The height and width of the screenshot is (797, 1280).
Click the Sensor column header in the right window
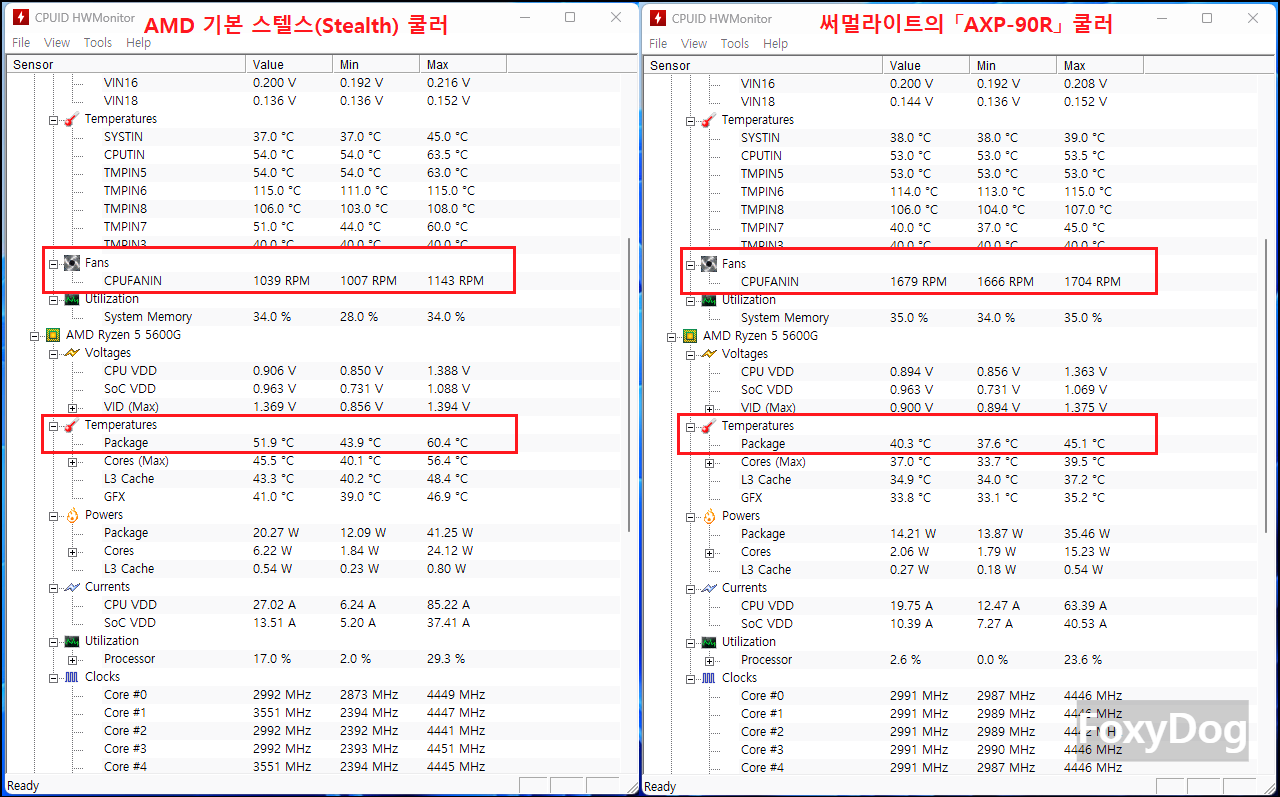[764, 65]
